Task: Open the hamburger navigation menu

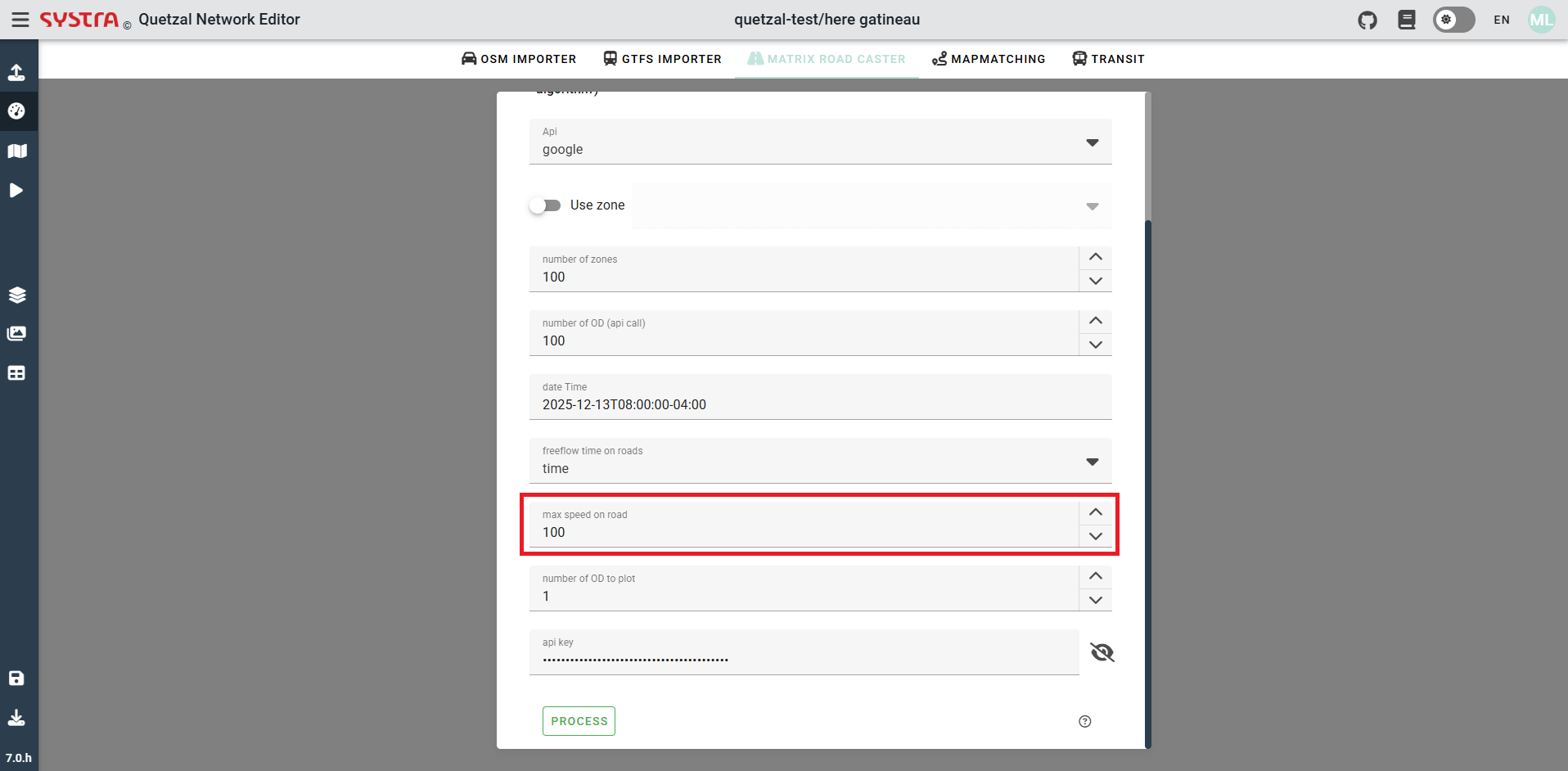Action: 20,20
